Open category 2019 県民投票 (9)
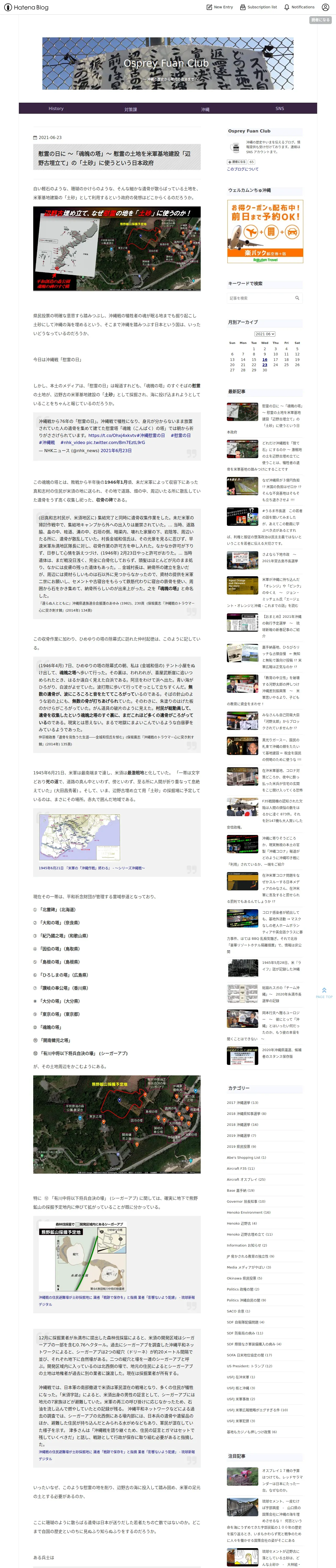 click(x=242, y=1146)
